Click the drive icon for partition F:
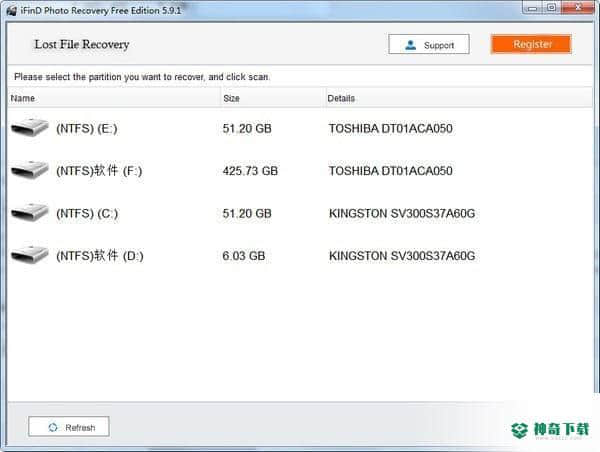 30,170
